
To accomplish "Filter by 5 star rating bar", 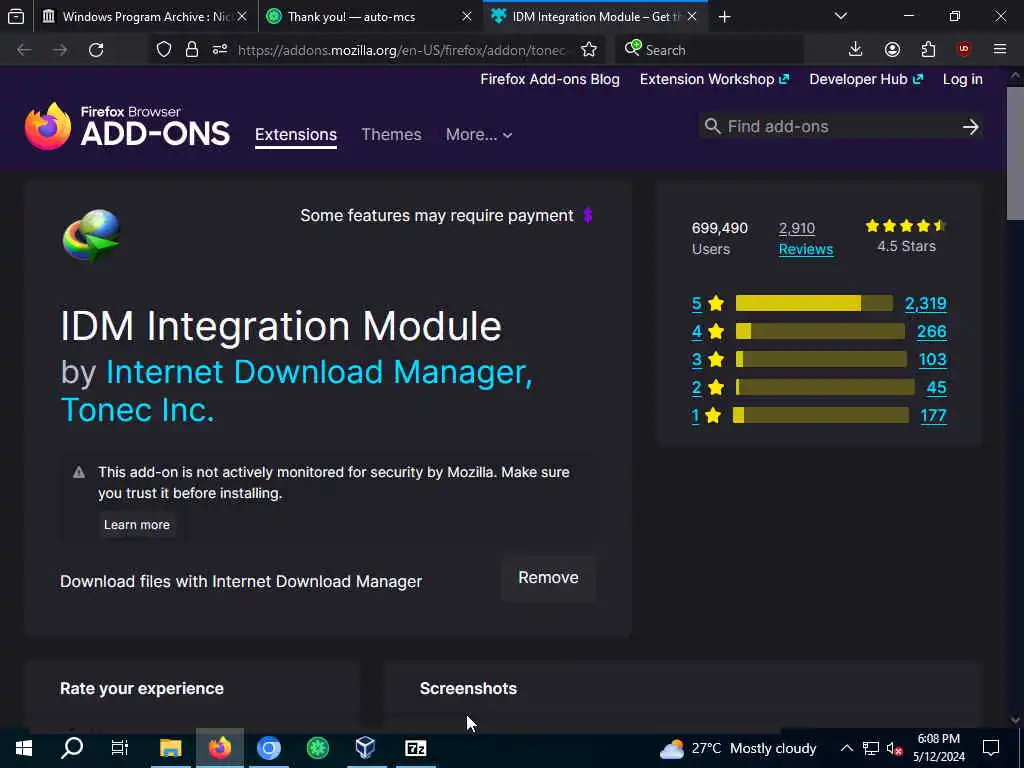I will [x=814, y=303].
